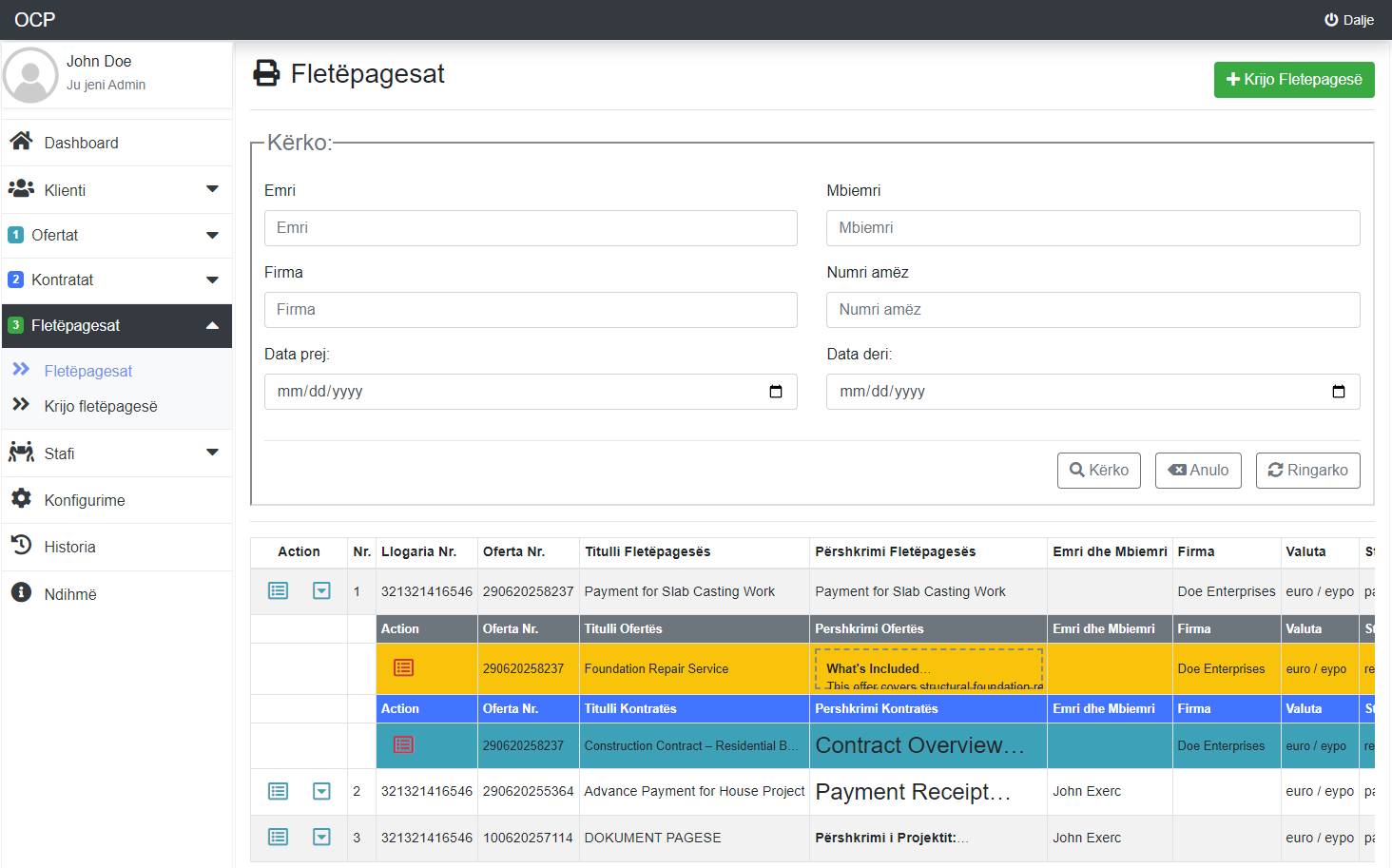Screen dimensions: 1392x868
Task: Select Fletëpagesat submenu link
Action: [x=88, y=371]
